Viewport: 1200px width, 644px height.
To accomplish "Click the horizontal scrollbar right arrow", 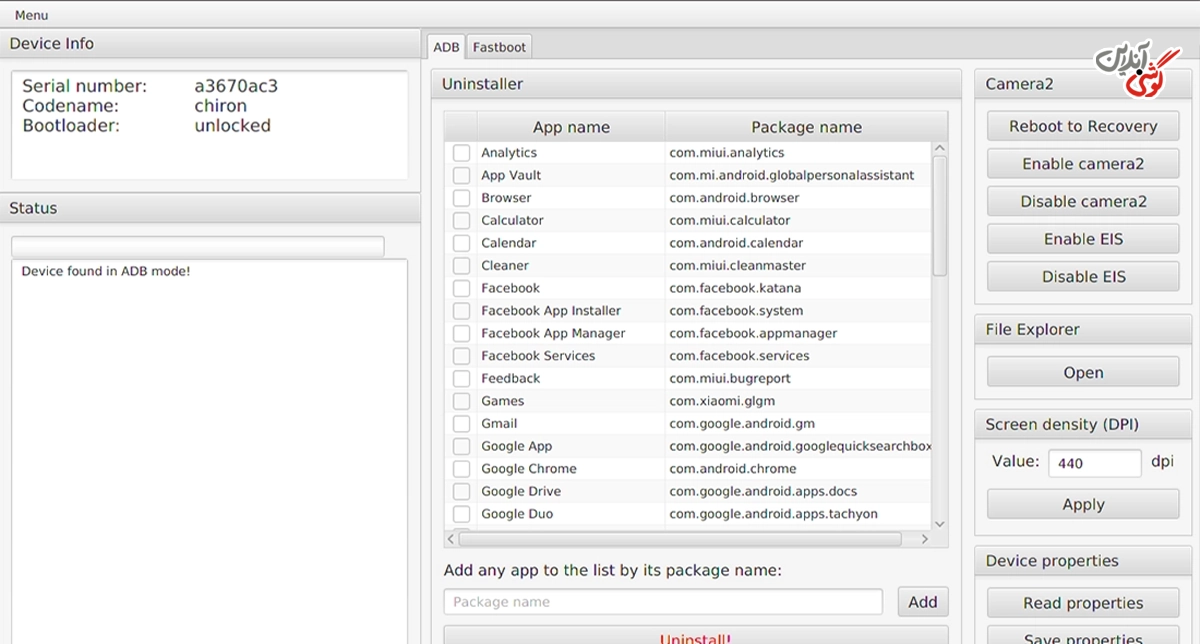I will [x=925, y=539].
